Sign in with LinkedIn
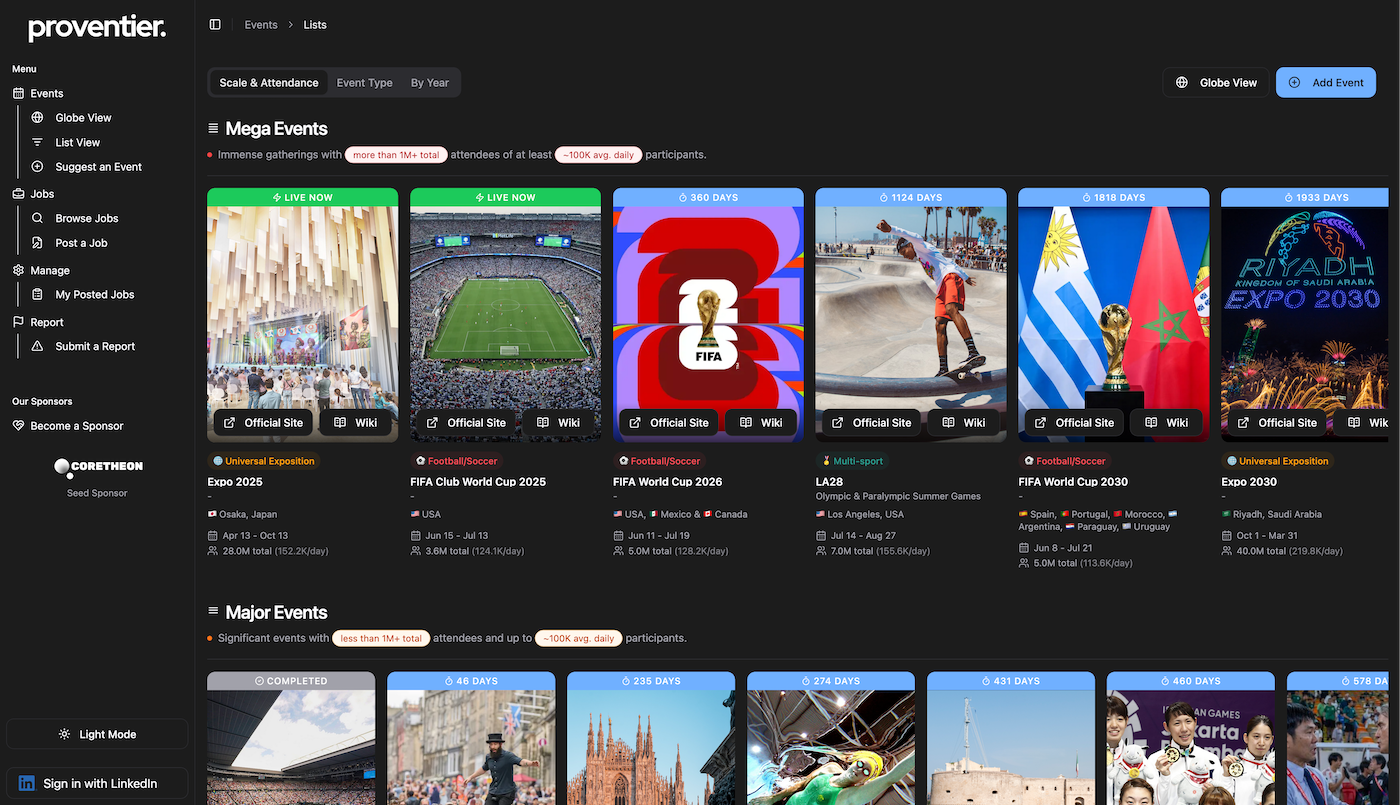The width and height of the screenshot is (1400, 805). point(97,783)
